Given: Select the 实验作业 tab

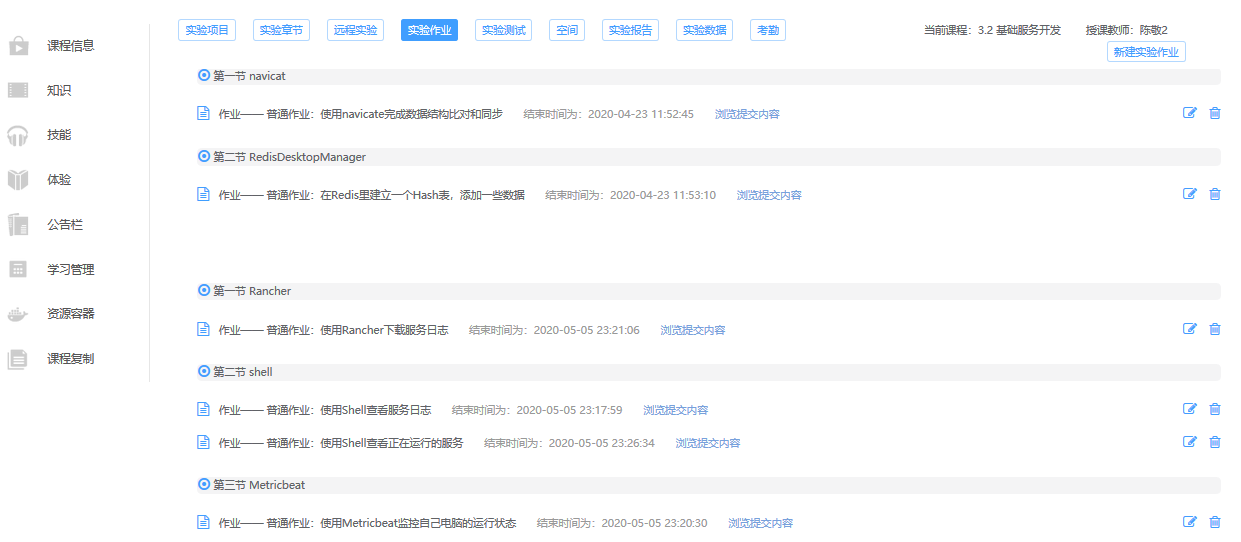Looking at the screenshot, I should pos(429,30).
